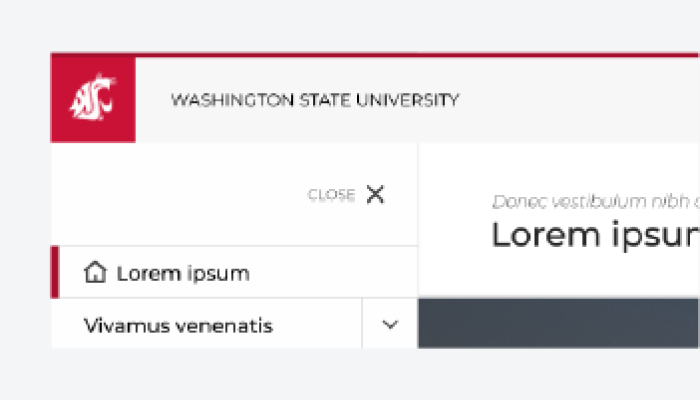Screen dimensions: 700x400
Task: Click white space above the Donec vestibulum text
Action: coord(558,165)
